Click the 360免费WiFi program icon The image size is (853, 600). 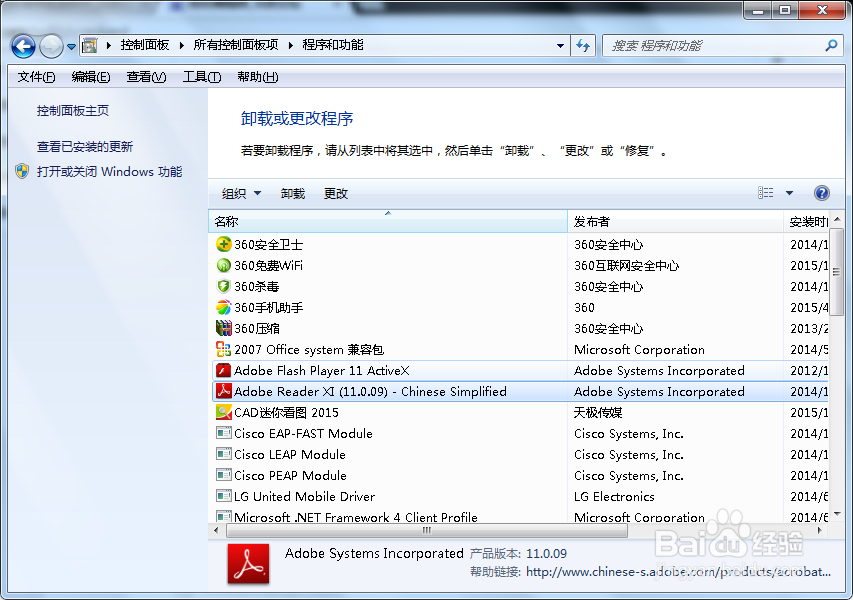[x=224, y=265]
